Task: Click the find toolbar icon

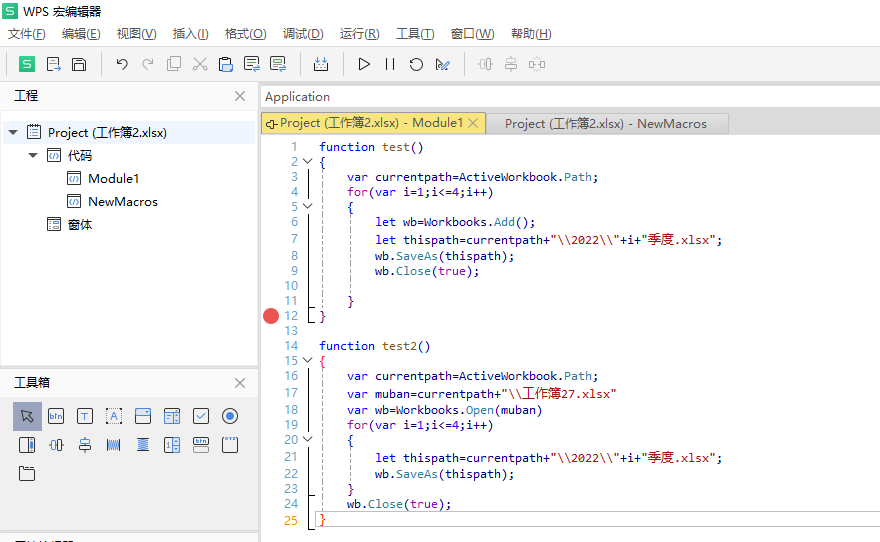Action: tap(252, 64)
